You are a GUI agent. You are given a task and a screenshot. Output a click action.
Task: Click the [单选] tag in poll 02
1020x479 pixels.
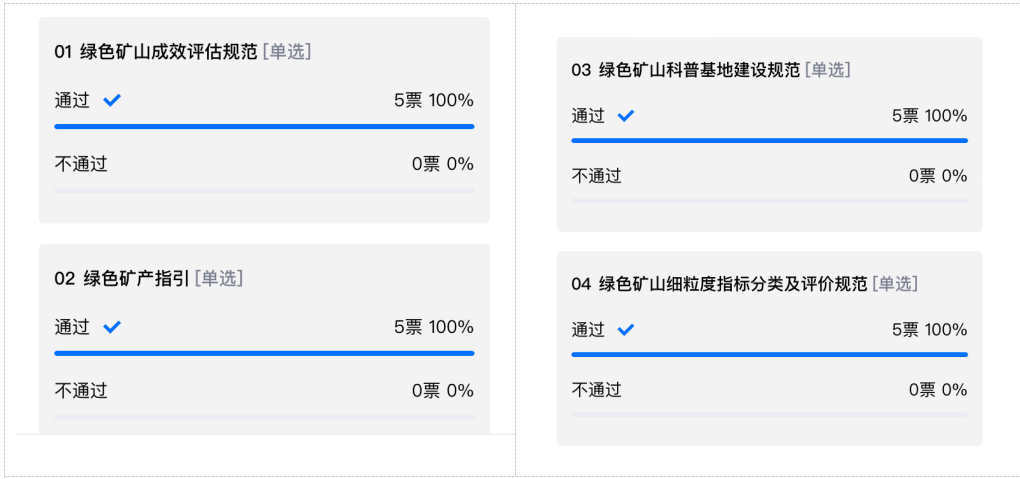(x=219, y=278)
